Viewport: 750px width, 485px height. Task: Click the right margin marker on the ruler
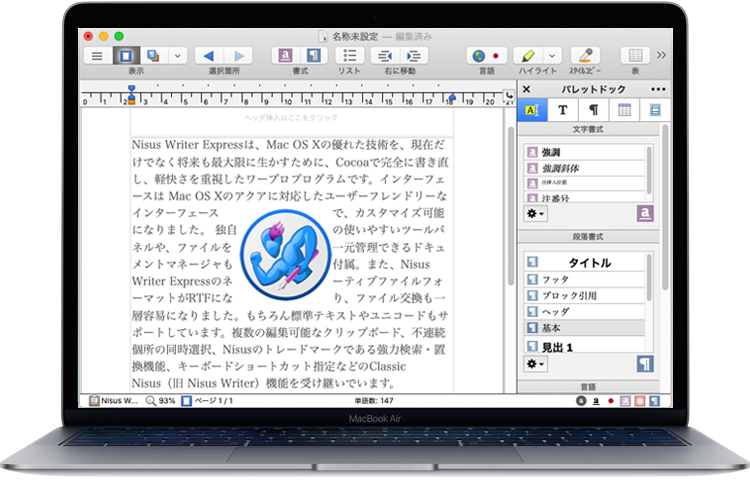coord(452,98)
